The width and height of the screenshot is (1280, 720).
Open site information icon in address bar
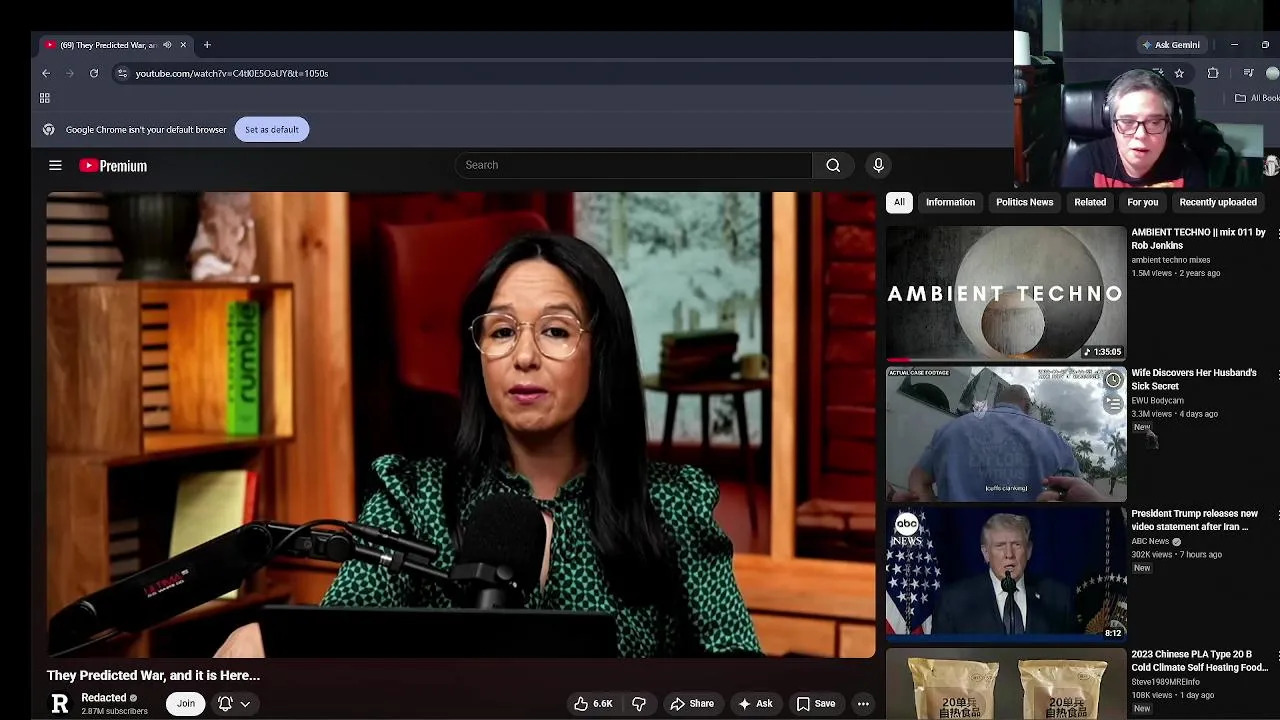point(122,73)
